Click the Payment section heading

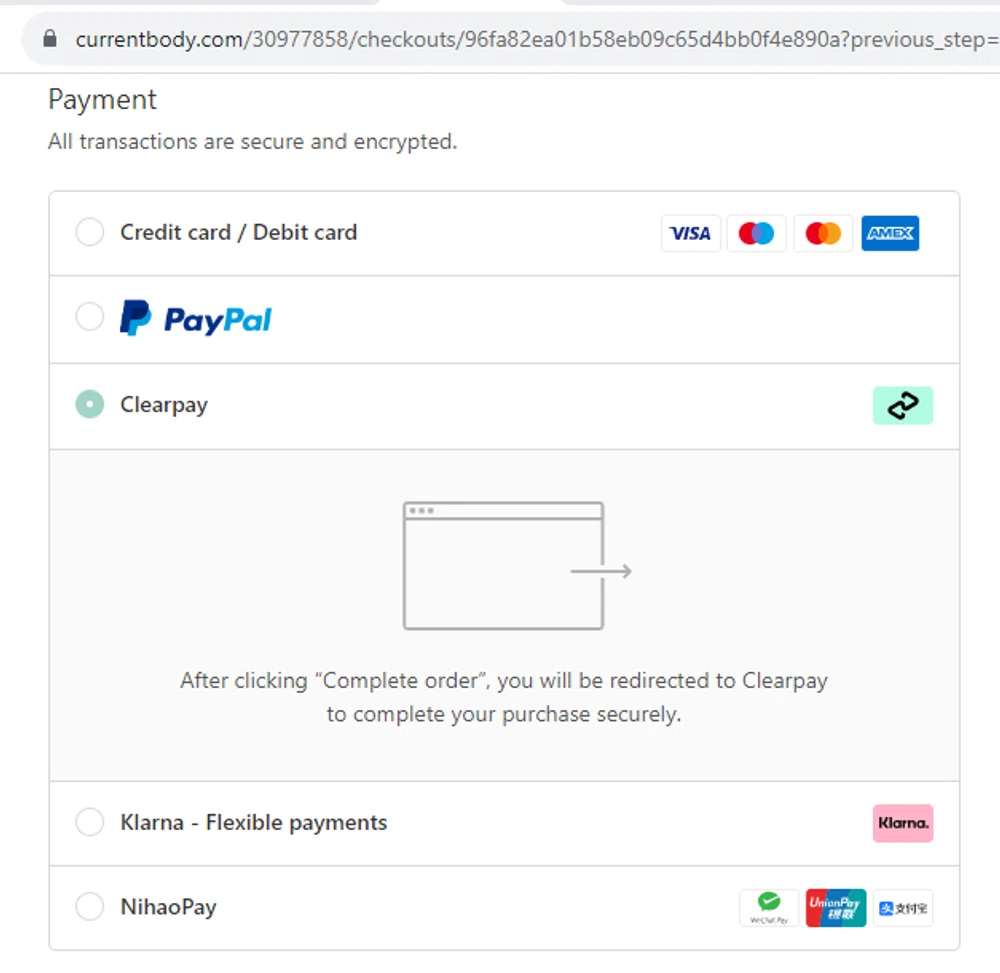(101, 99)
